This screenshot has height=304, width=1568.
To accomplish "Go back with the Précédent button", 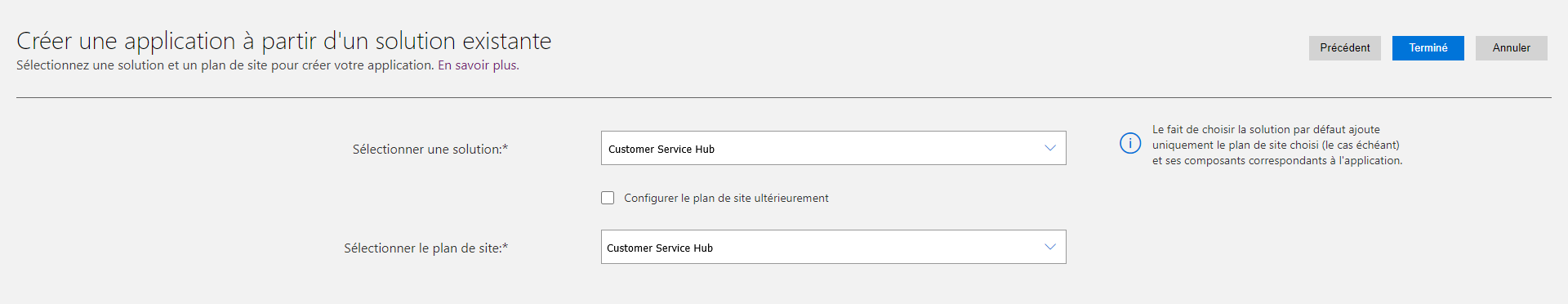I will coord(1345,48).
